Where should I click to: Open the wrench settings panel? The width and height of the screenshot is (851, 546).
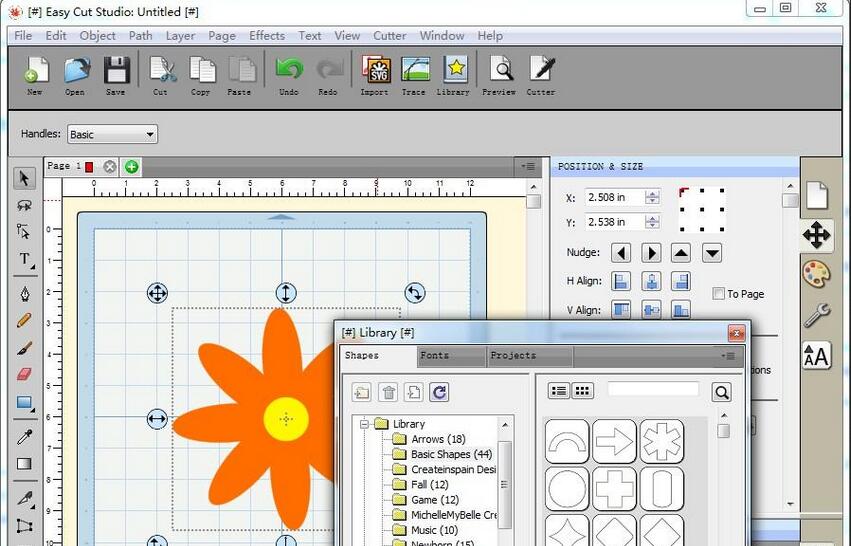[x=817, y=315]
